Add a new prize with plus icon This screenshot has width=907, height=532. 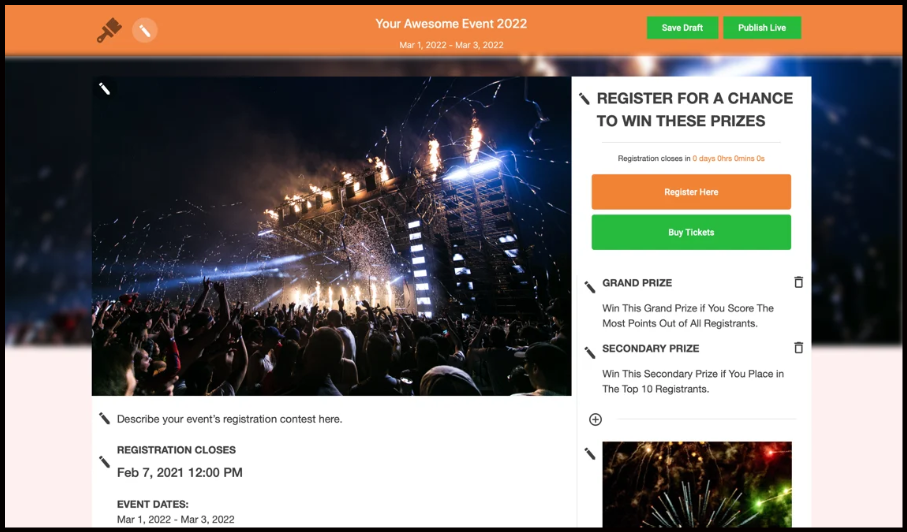595,419
